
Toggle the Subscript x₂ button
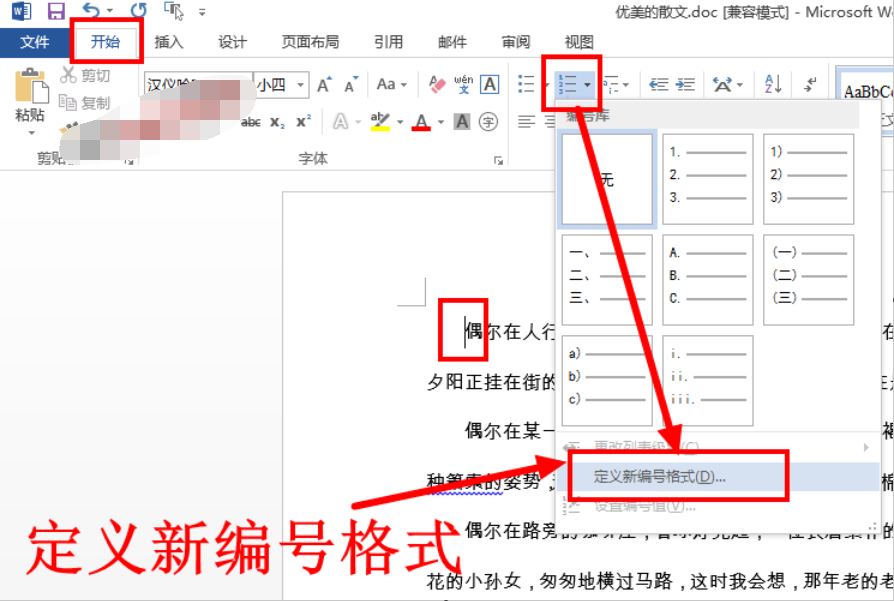(x=278, y=122)
